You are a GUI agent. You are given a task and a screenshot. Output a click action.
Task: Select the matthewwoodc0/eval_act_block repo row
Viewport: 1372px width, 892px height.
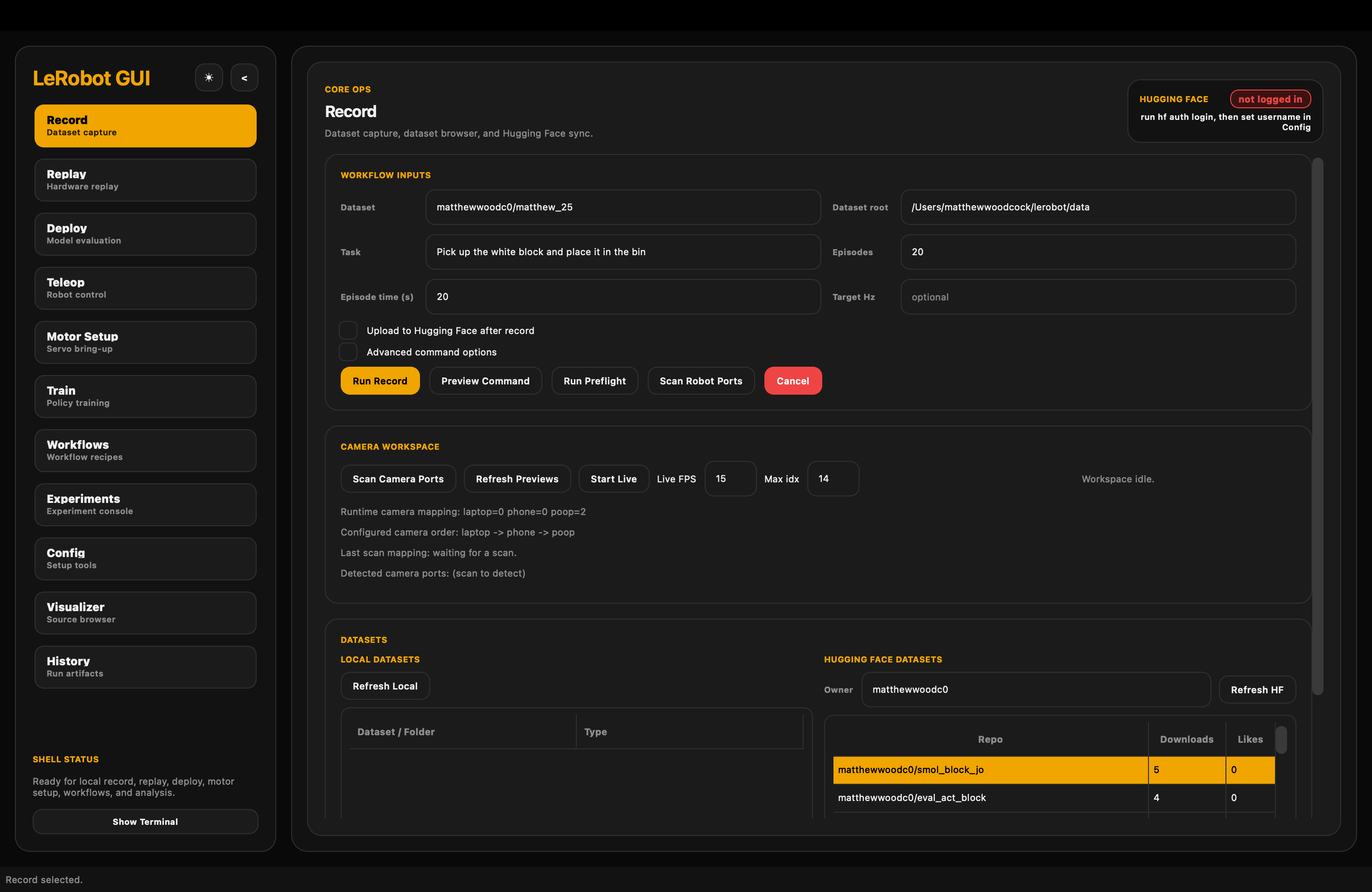tap(1054, 798)
